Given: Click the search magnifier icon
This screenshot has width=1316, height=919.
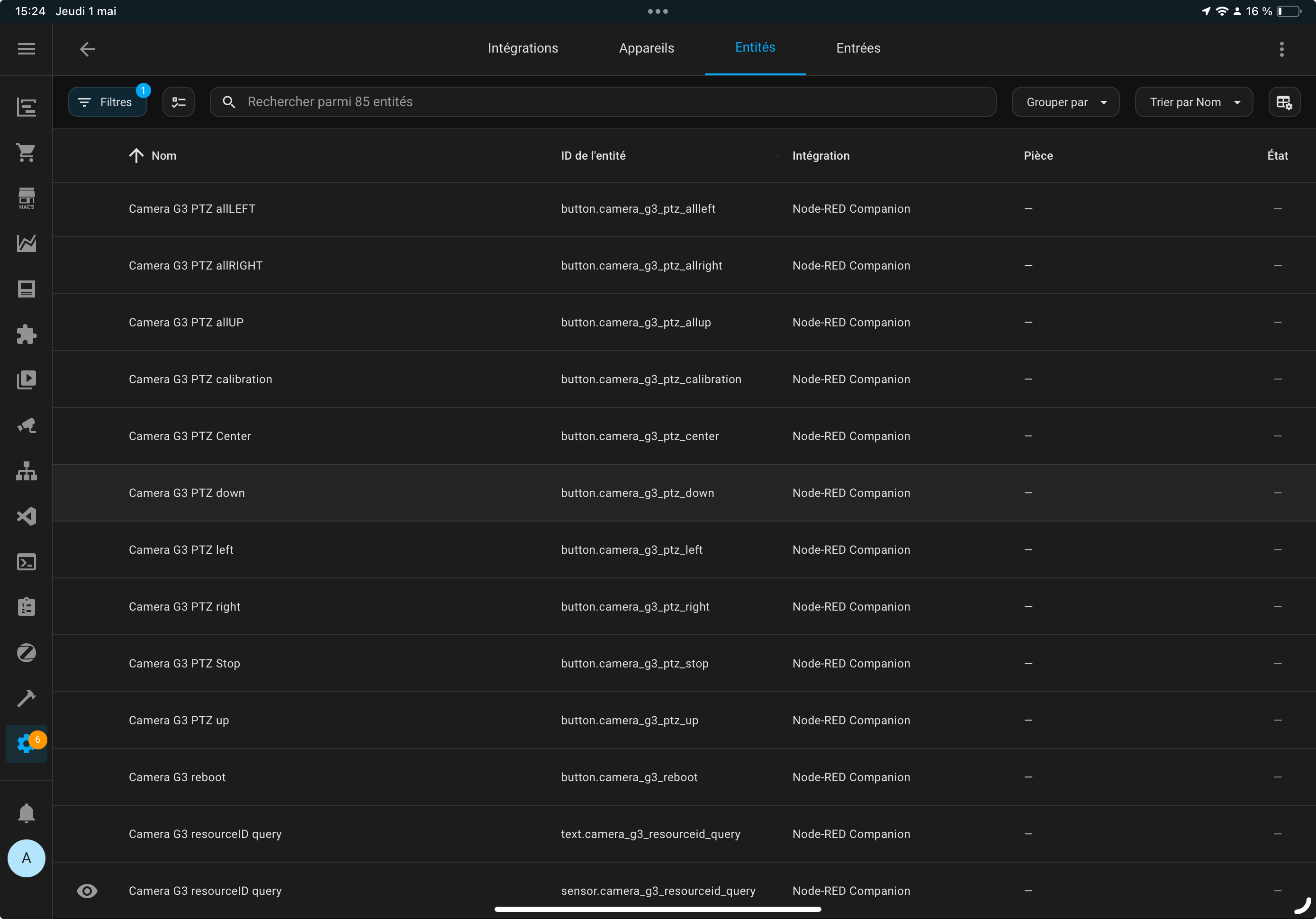Looking at the screenshot, I should 229,102.
